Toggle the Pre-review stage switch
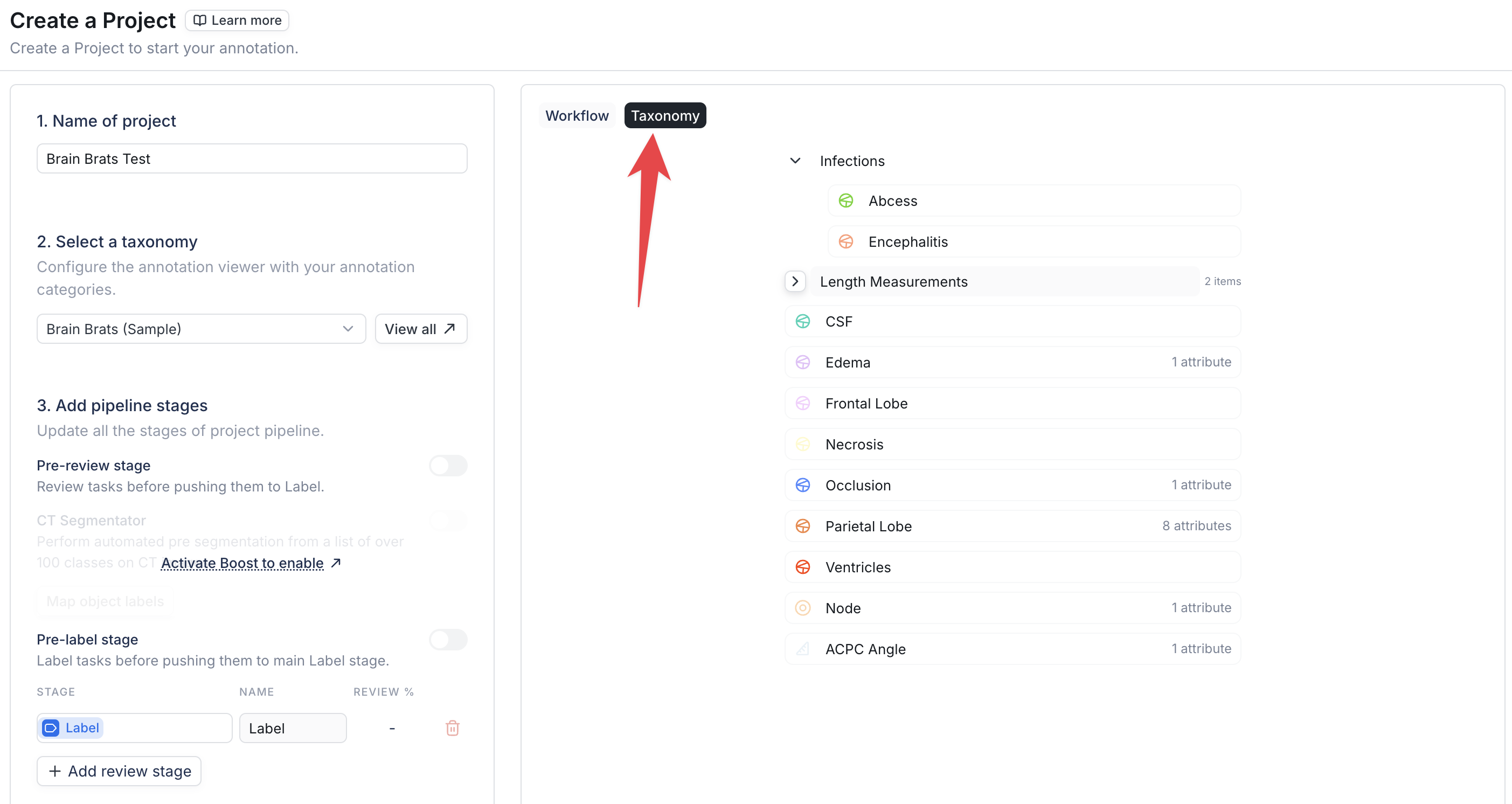Screen dimensions: 1512x804 point(448,466)
